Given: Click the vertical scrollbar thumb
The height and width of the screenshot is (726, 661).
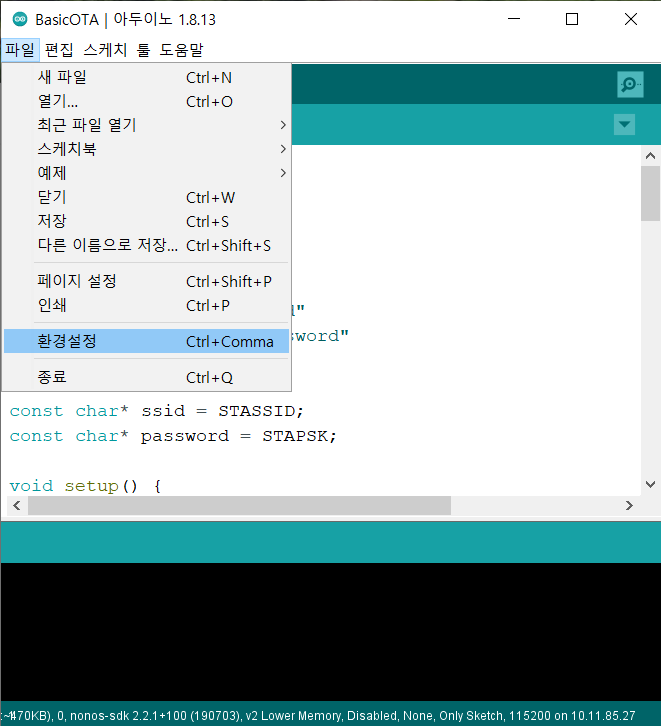Looking at the screenshot, I should pos(650,194).
